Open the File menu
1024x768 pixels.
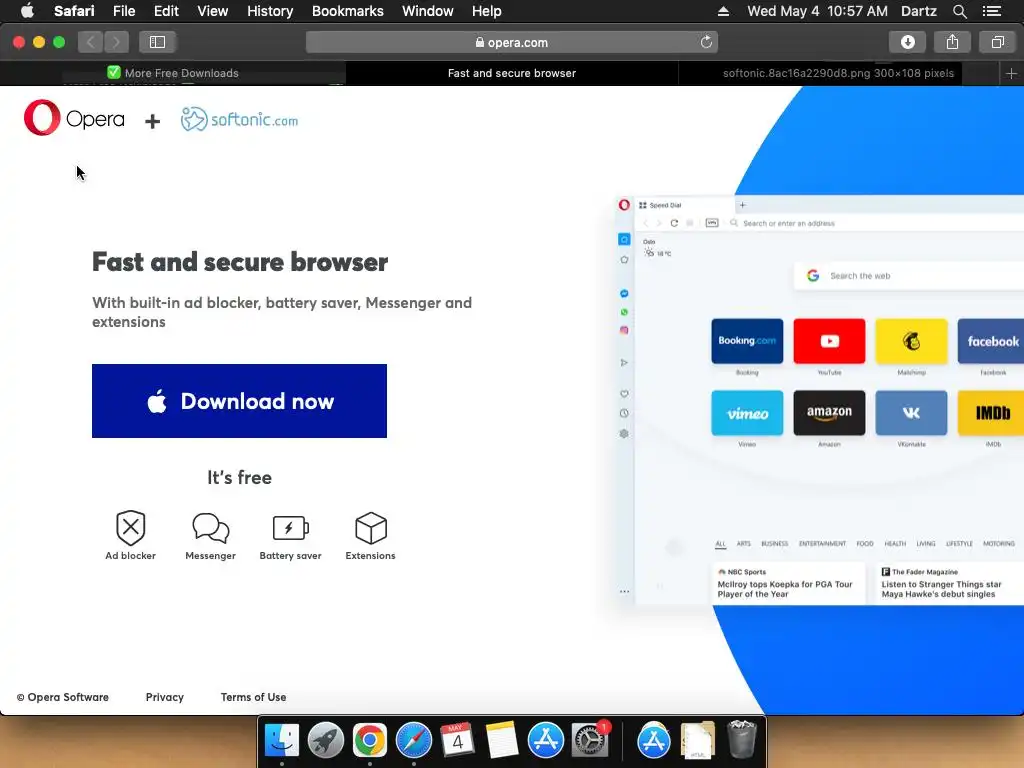pyautogui.click(x=124, y=11)
